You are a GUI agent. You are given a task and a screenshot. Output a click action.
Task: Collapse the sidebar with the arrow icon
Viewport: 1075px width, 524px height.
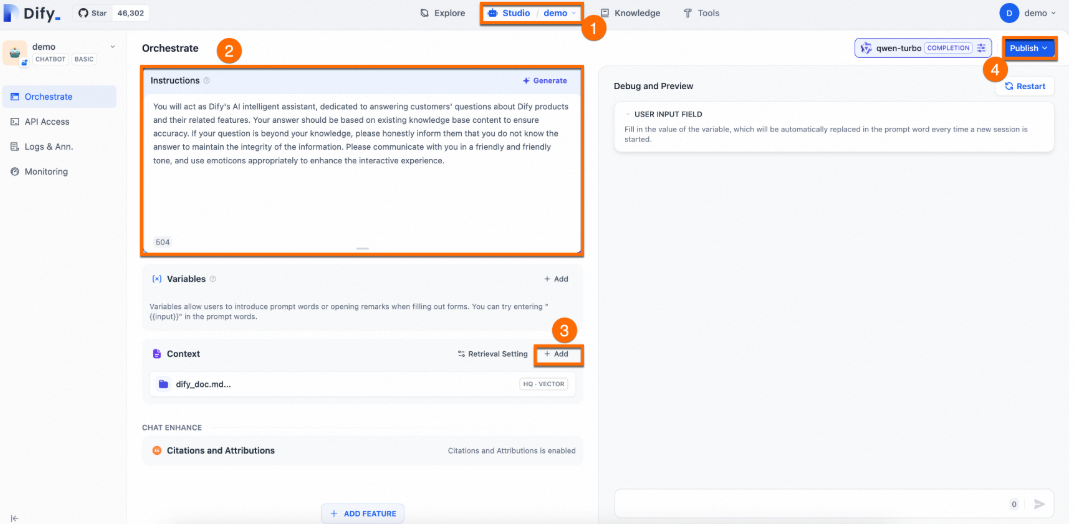point(14,519)
